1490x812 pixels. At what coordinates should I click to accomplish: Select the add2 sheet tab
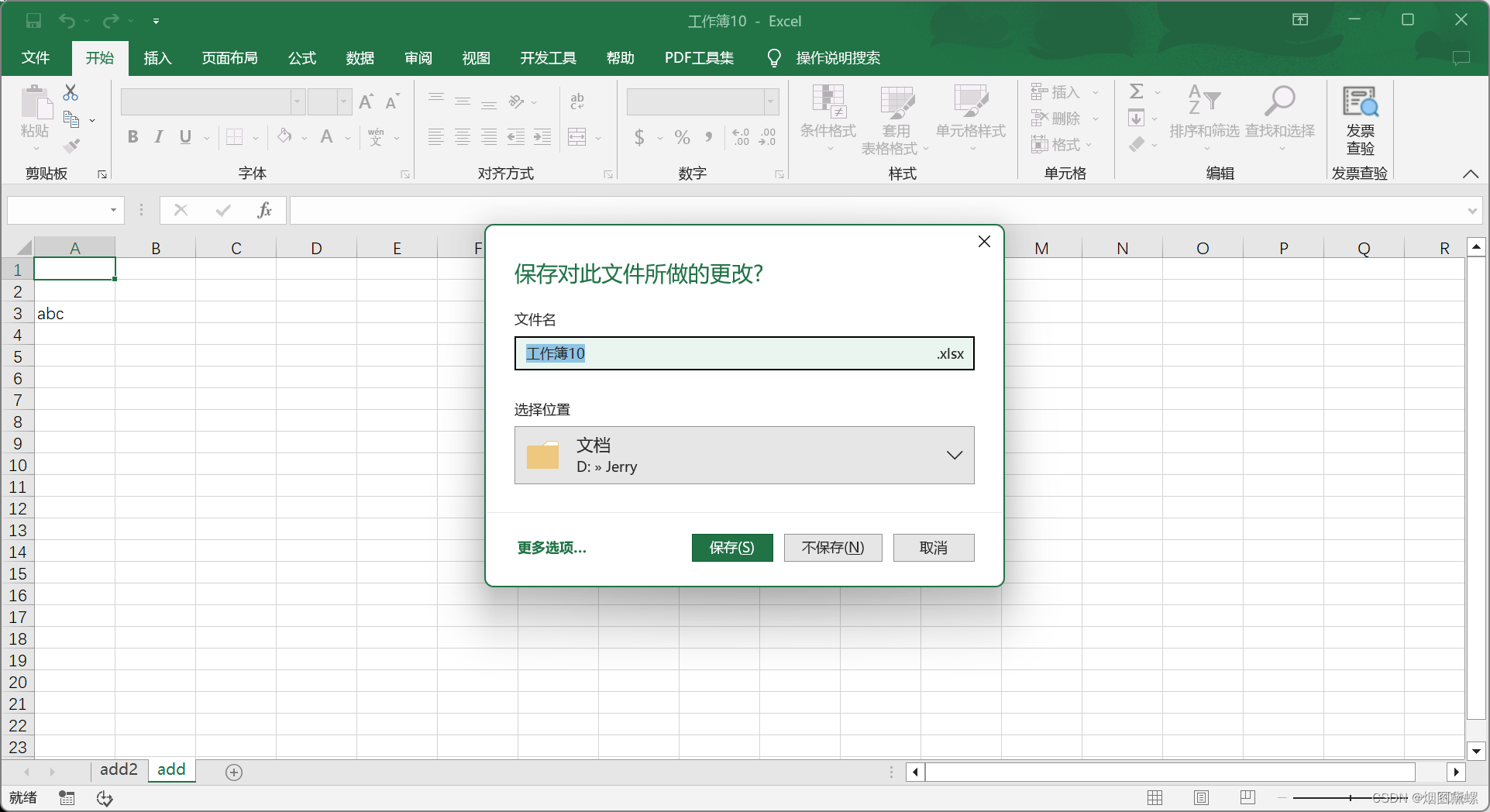click(119, 769)
